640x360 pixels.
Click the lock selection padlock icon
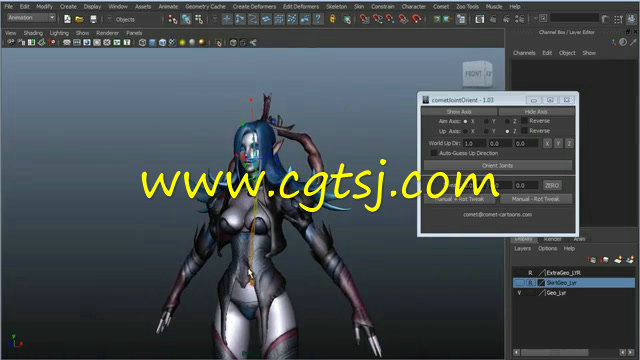[332, 19]
